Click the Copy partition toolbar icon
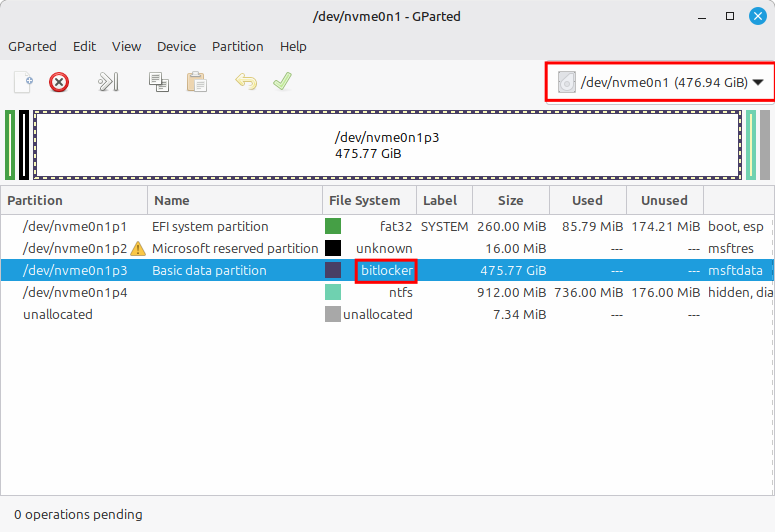Viewport: 775px width, 532px height. click(x=158, y=82)
